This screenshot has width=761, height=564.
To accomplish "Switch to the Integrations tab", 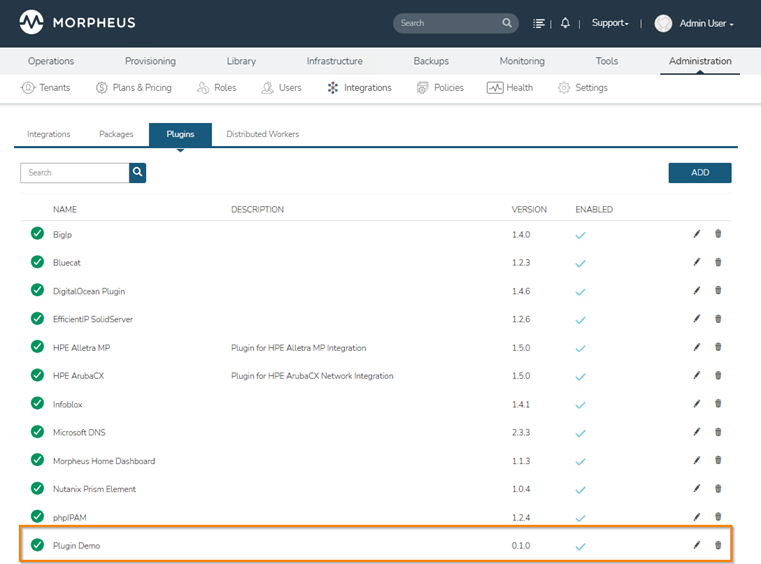I will click(x=49, y=134).
